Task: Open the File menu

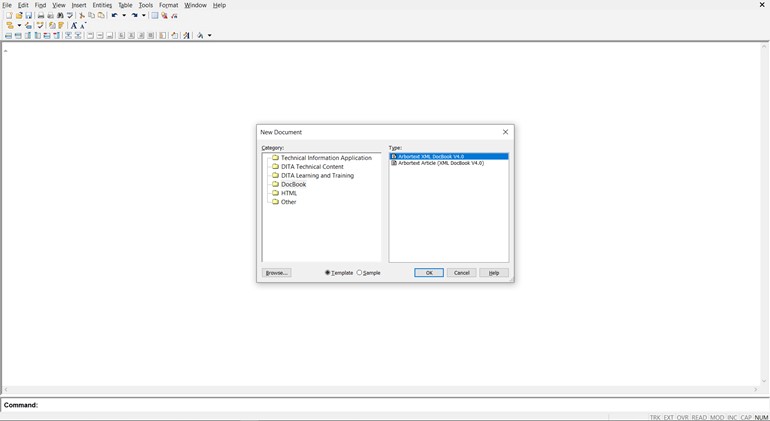Action: [x=7, y=5]
